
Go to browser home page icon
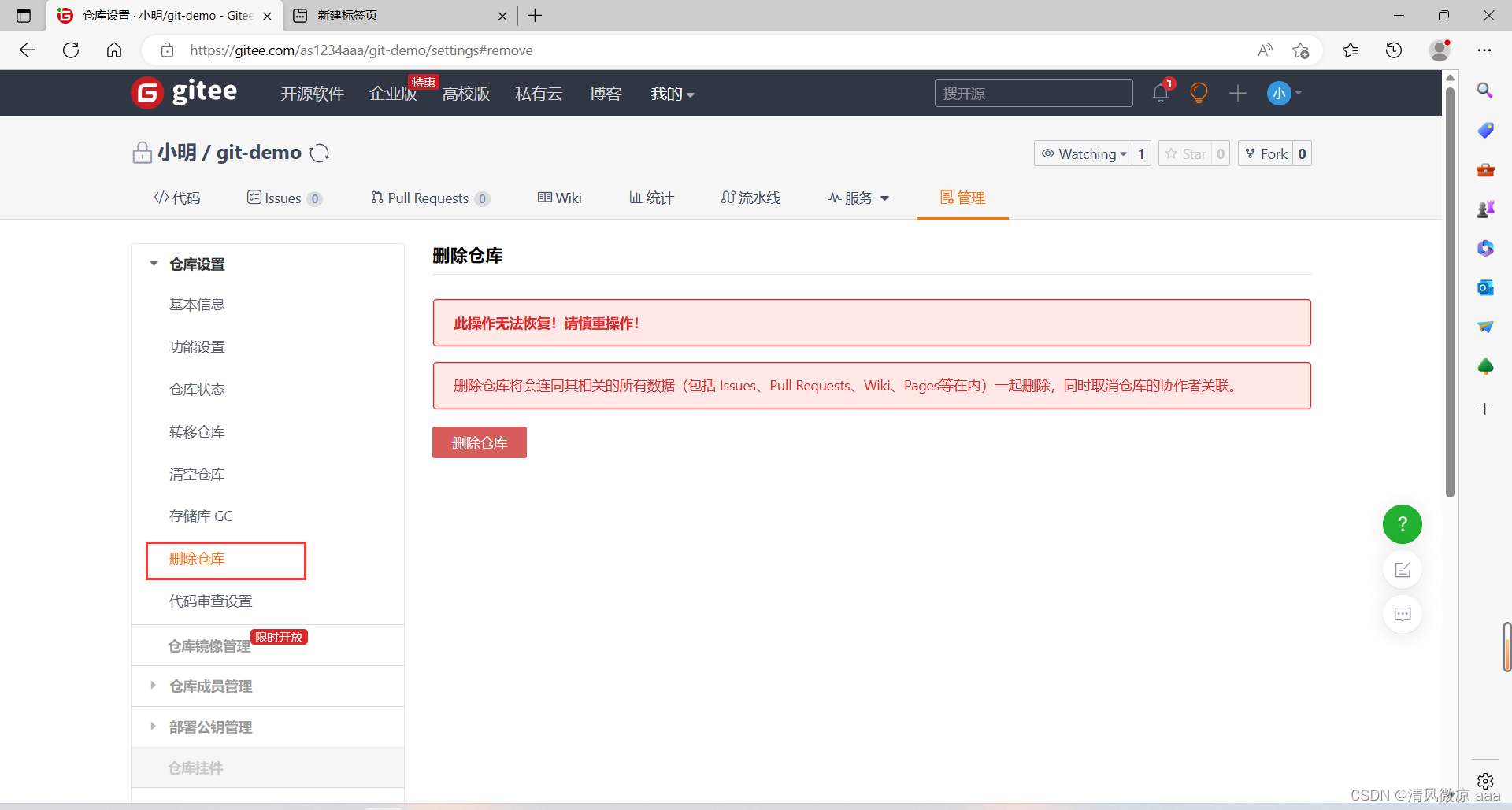coord(114,50)
